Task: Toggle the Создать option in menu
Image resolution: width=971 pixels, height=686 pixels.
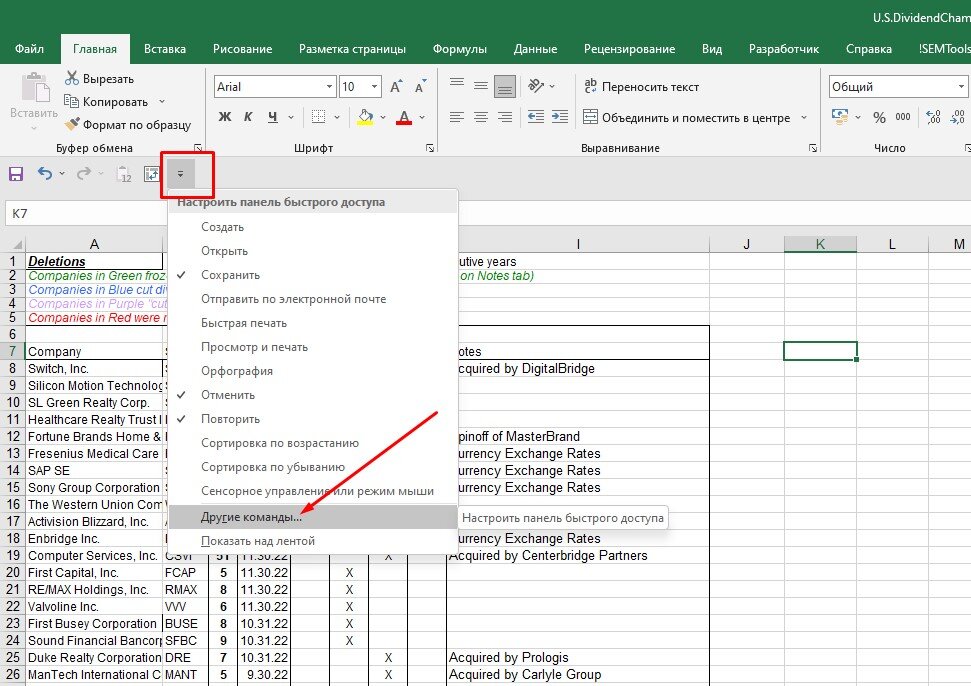Action: pos(313,227)
